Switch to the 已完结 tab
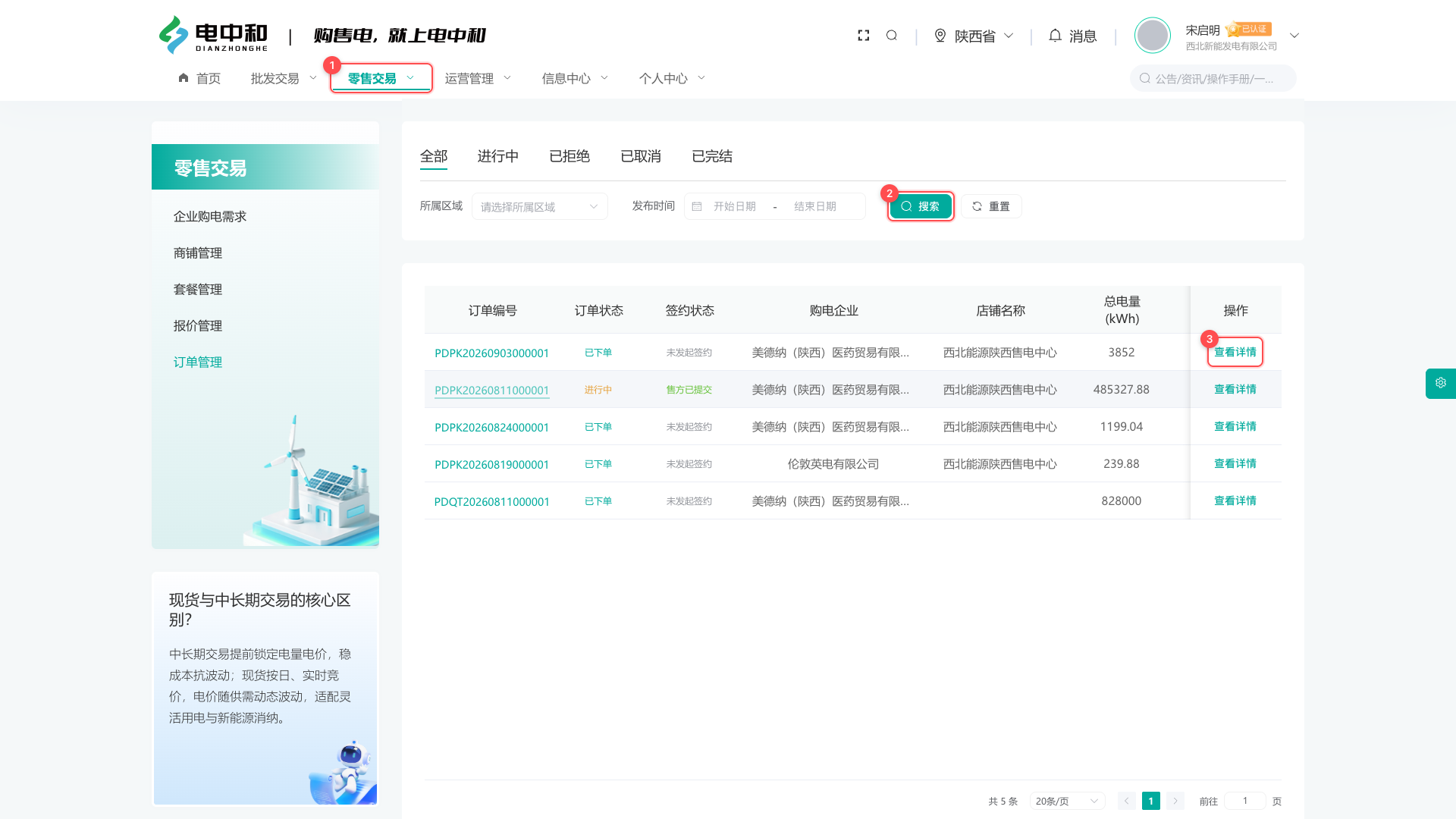 [712, 156]
